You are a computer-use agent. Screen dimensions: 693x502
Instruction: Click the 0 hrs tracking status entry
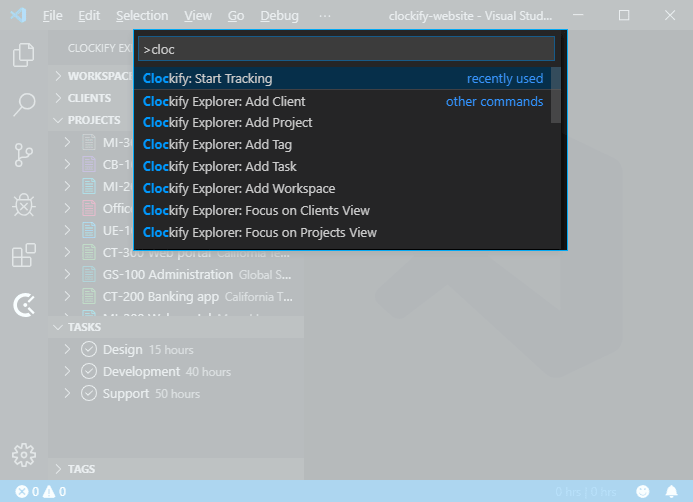point(586,491)
